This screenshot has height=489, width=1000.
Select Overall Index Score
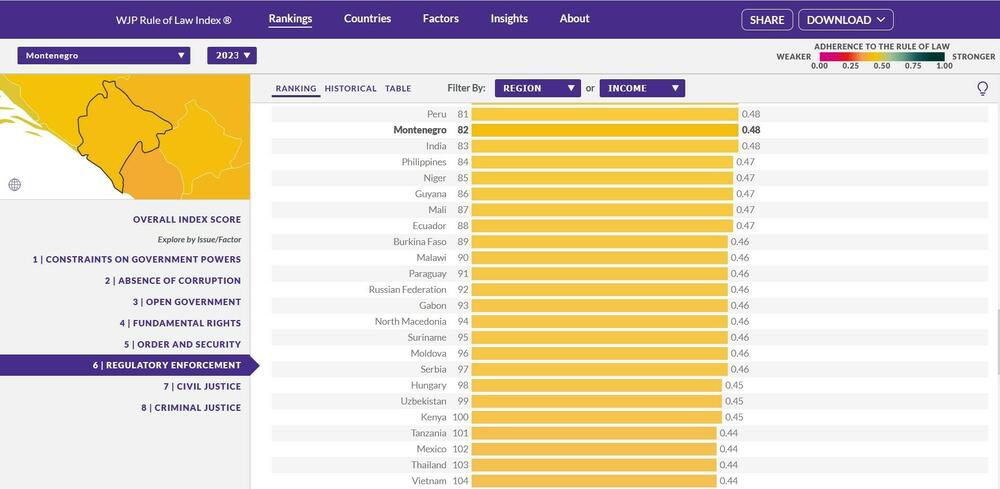click(186, 219)
